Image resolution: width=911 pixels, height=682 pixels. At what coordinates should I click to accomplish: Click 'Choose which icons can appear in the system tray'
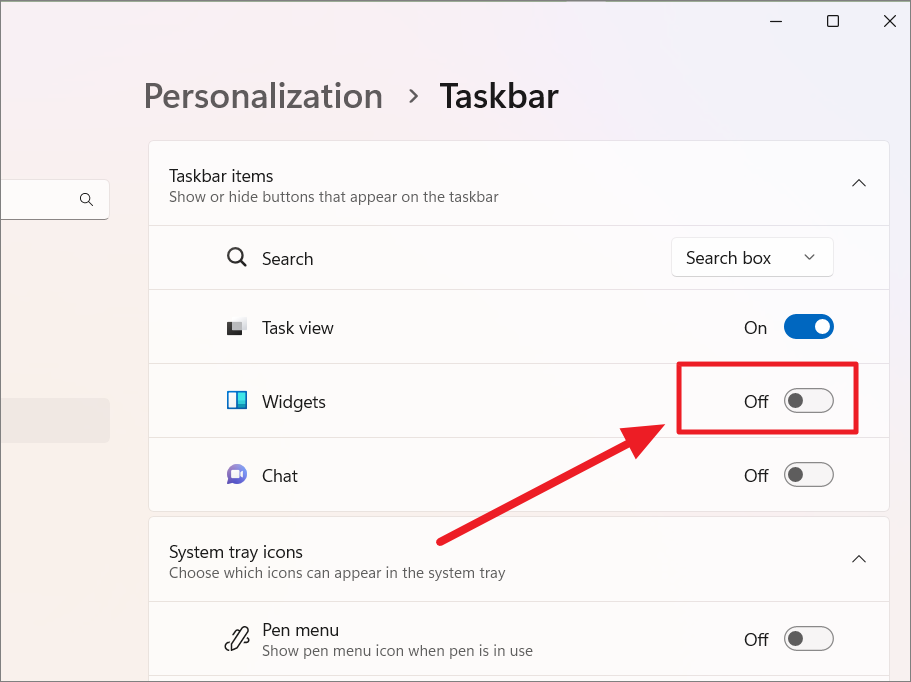337,573
